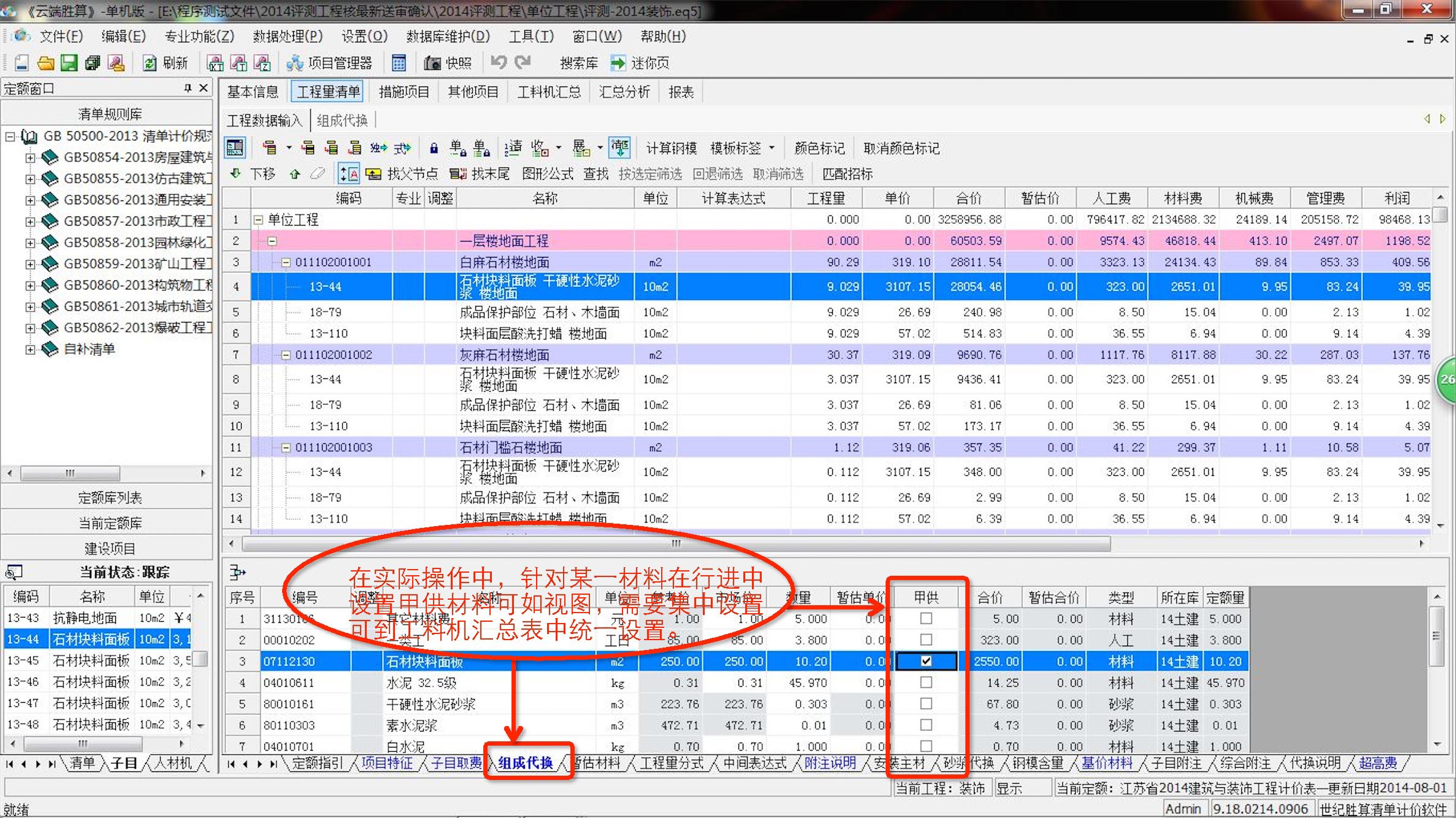Viewport: 1456px width, 818px height.
Task: Open the project manager (项目管理器) icon
Action: coord(295,63)
